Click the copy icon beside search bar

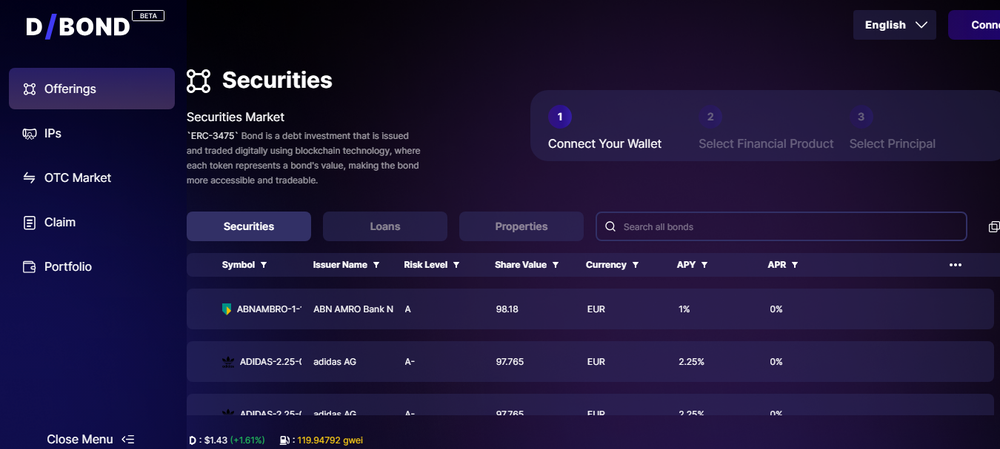coord(994,226)
